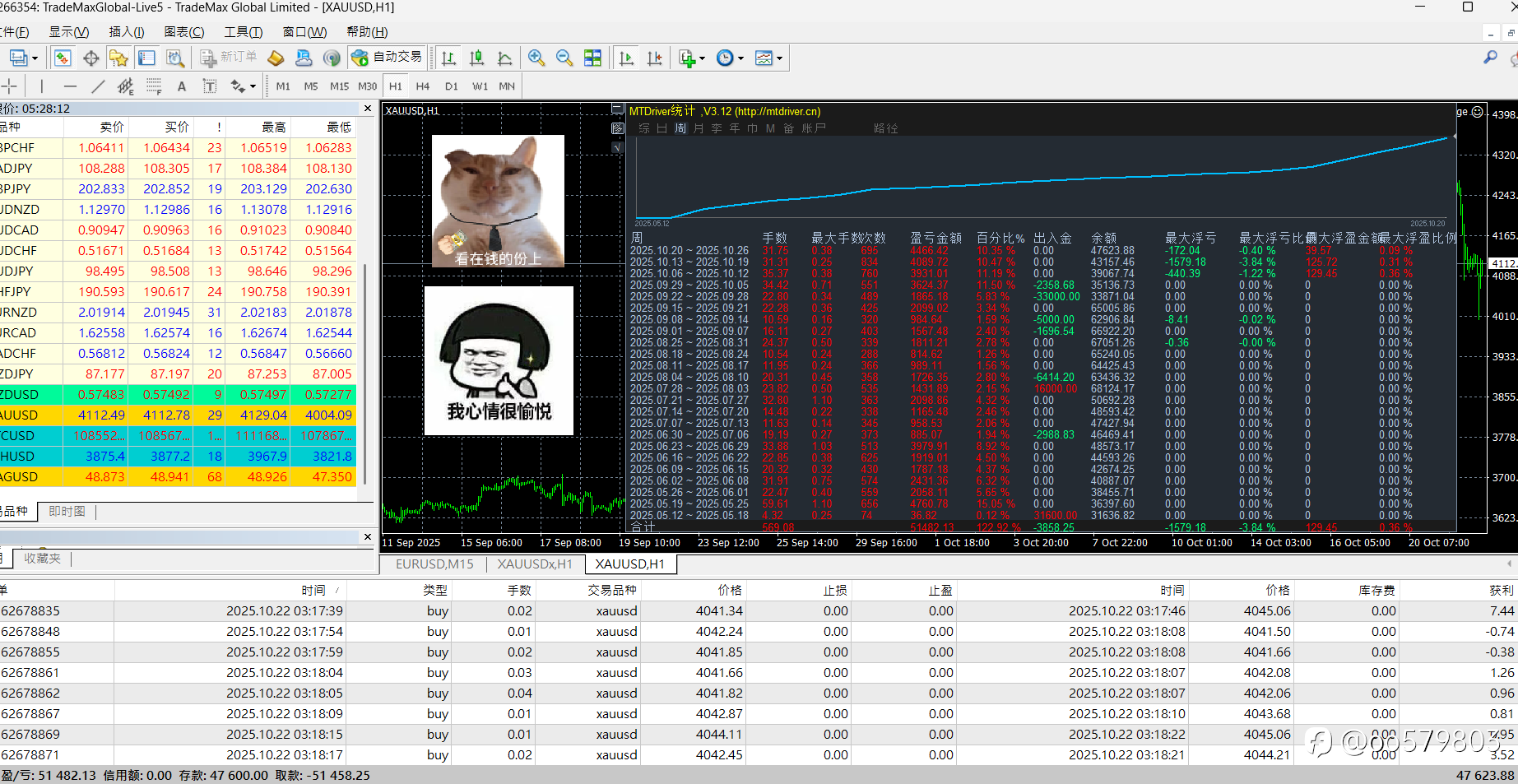Click the chart tabs scroll arrow
This screenshot has width=1518, height=784.
(x=1509, y=564)
